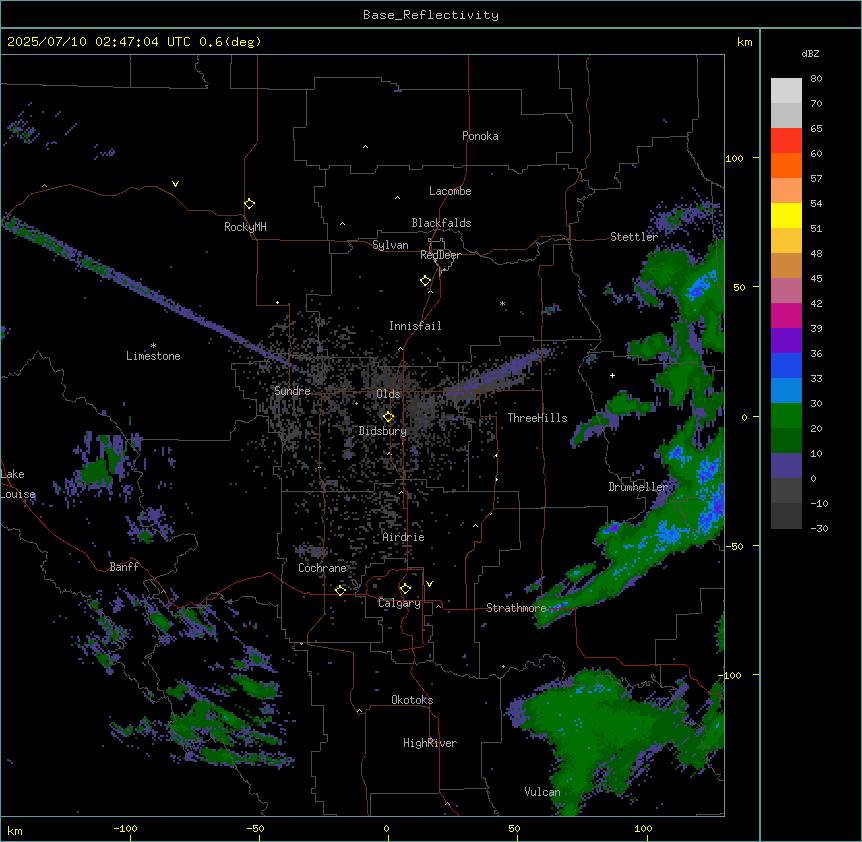The image size is (862, 842).
Task: Select the yellow diamond marker below Cochrane
Action: pyautogui.click(x=340, y=590)
